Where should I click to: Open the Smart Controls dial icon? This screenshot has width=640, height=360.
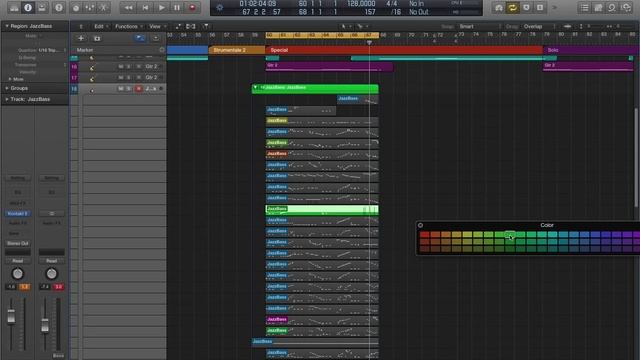pyautogui.click(x=76, y=7)
